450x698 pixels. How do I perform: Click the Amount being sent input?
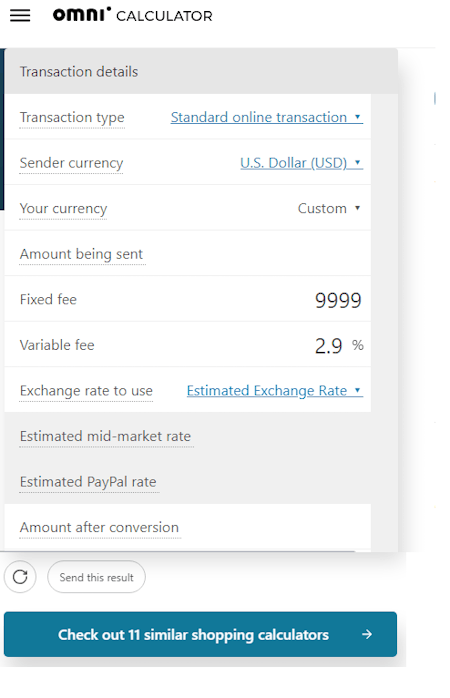tap(267, 254)
